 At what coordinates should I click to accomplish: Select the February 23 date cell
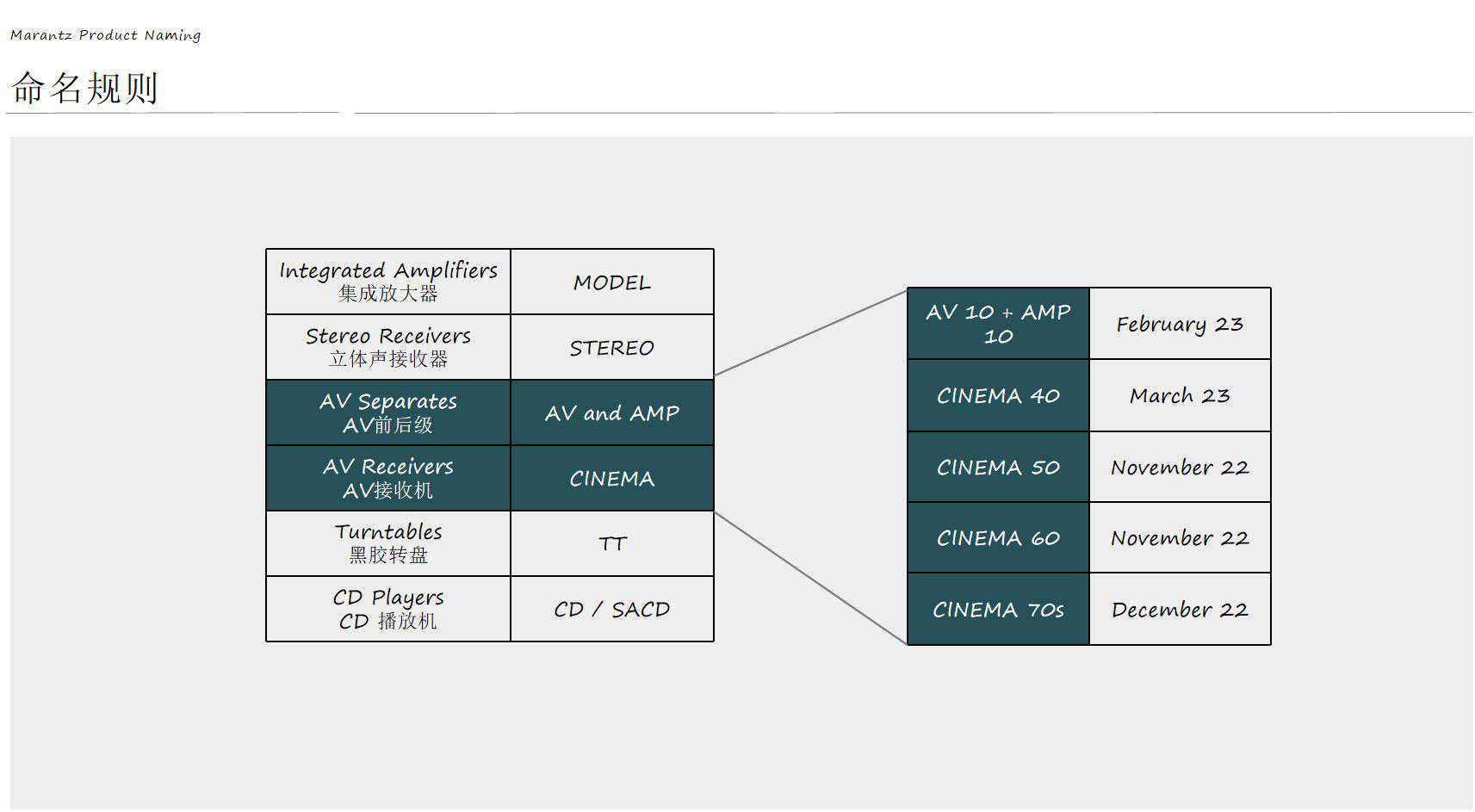click(x=1180, y=325)
